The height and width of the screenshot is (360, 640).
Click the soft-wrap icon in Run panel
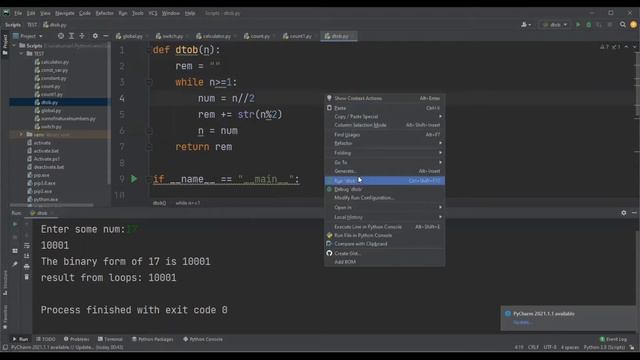coord(27,245)
